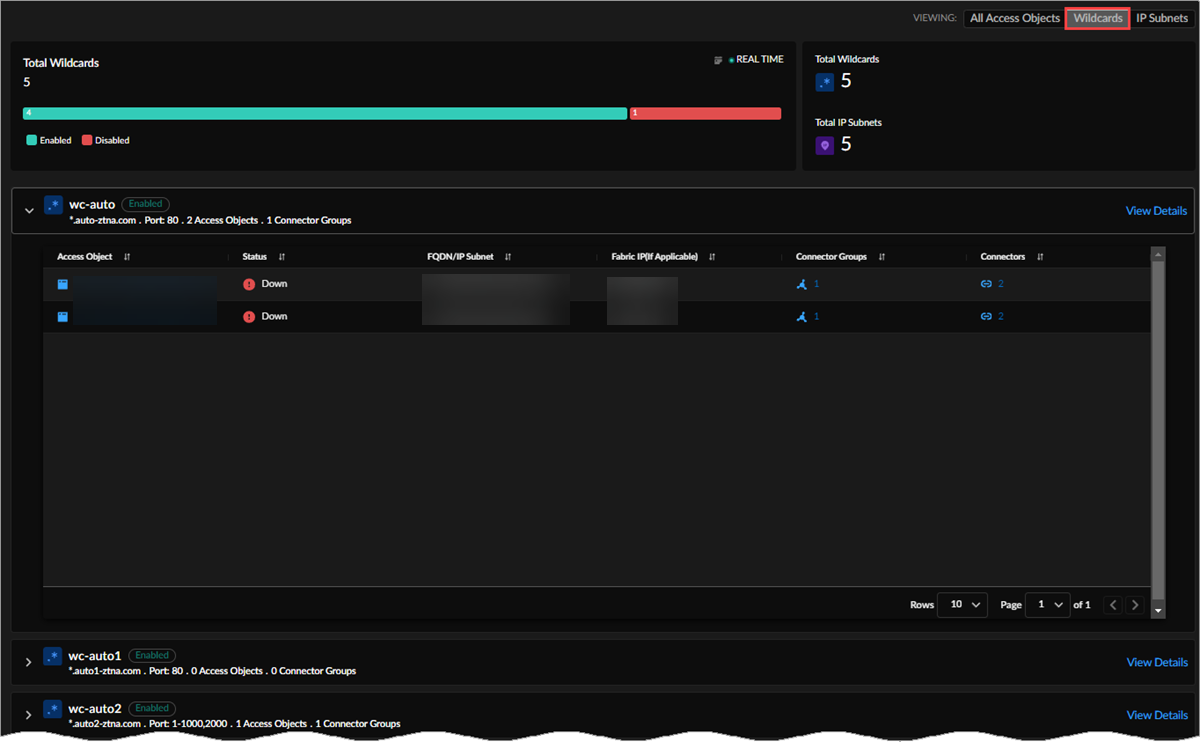The width and height of the screenshot is (1200, 742).
Task: Click the first row access object icon
Action: click(x=62, y=284)
